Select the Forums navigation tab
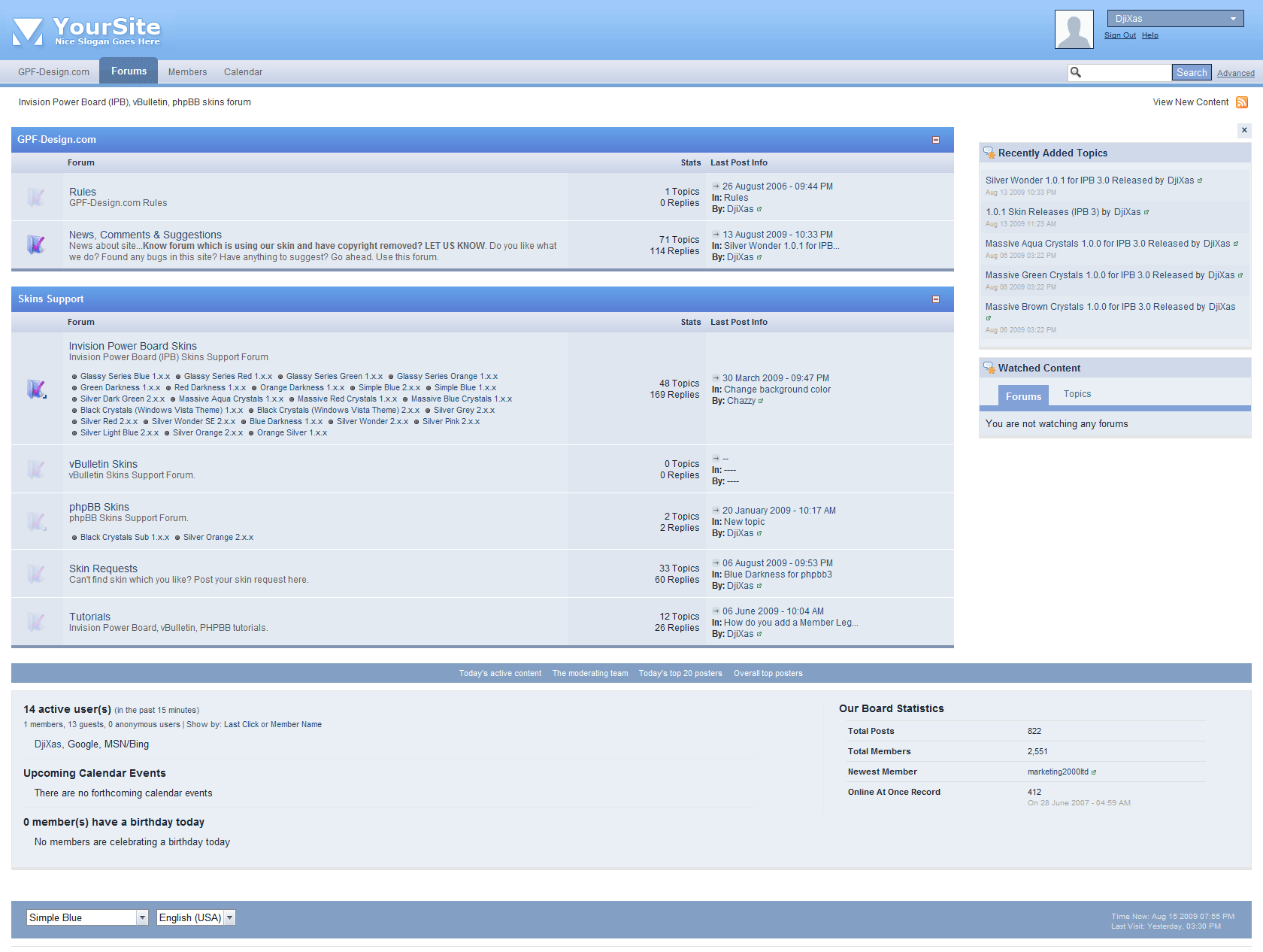Screen dimensions: 1263x952 point(129,71)
